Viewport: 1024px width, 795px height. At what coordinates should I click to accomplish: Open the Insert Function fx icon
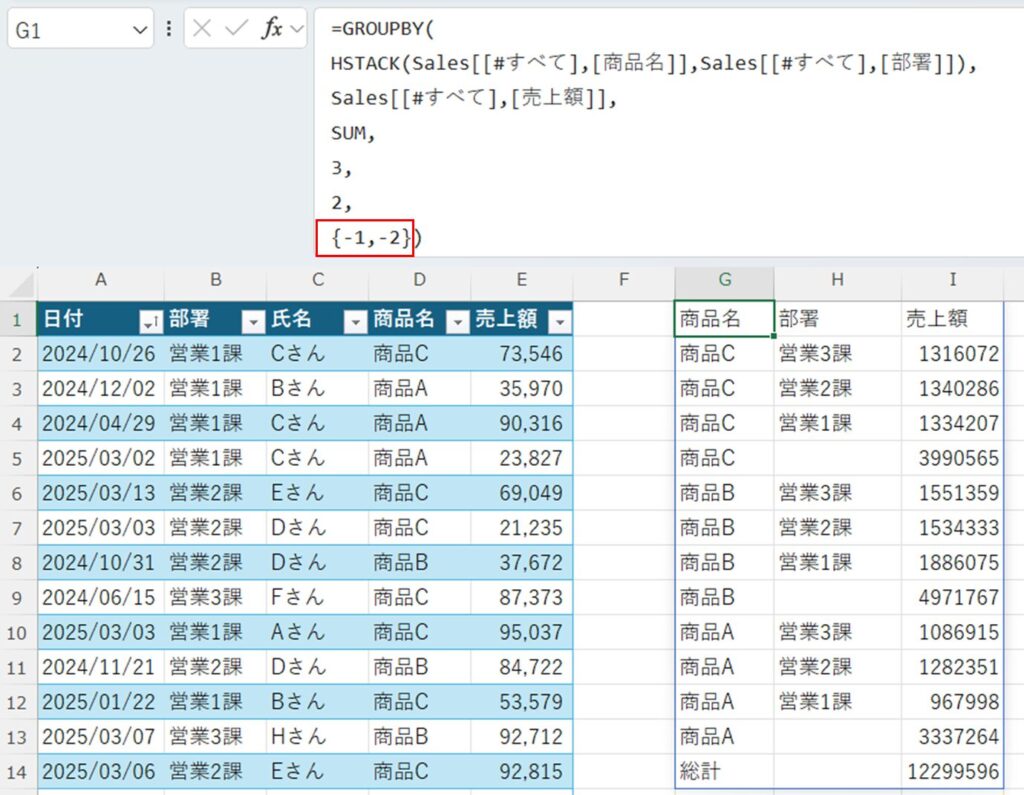[x=272, y=28]
